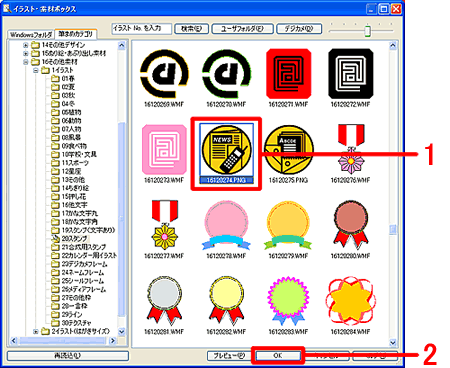Click the thumbnail size slider handle
Image resolution: width=450 pixels, height=368 pixels.
(368, 31)
